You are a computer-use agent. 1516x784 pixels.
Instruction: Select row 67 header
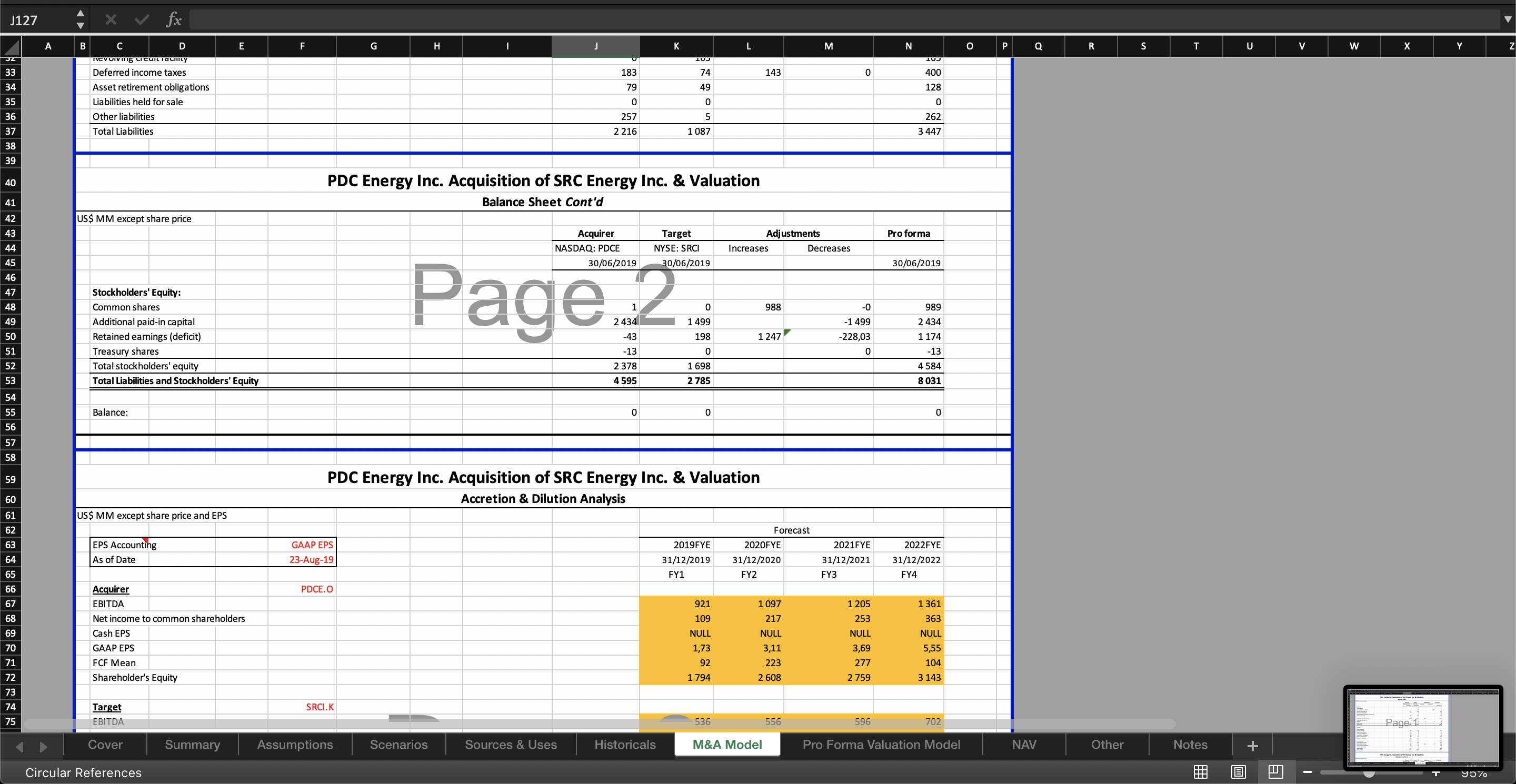click(11, 604)
